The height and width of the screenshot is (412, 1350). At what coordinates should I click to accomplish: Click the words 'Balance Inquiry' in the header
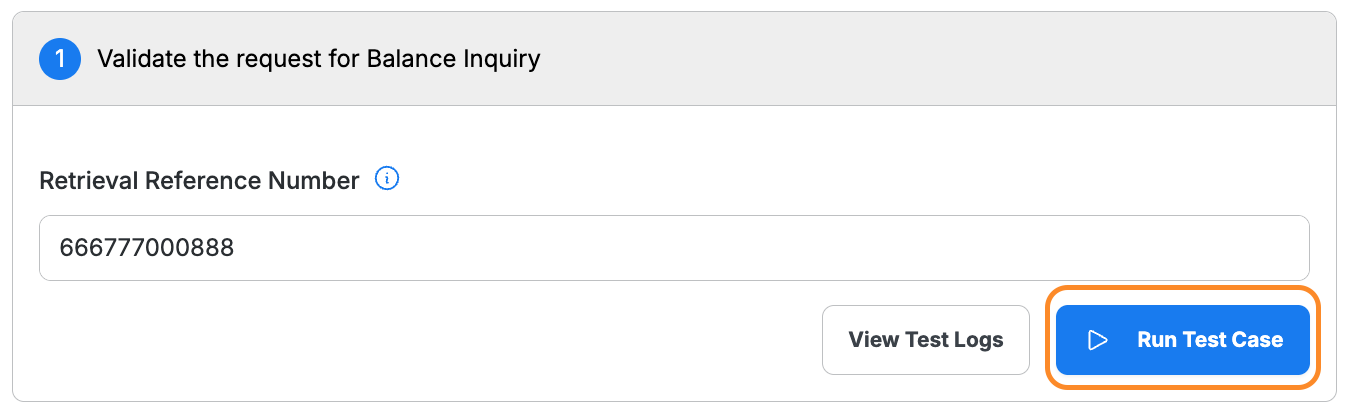pyautogui.click(x=467, y=59)
